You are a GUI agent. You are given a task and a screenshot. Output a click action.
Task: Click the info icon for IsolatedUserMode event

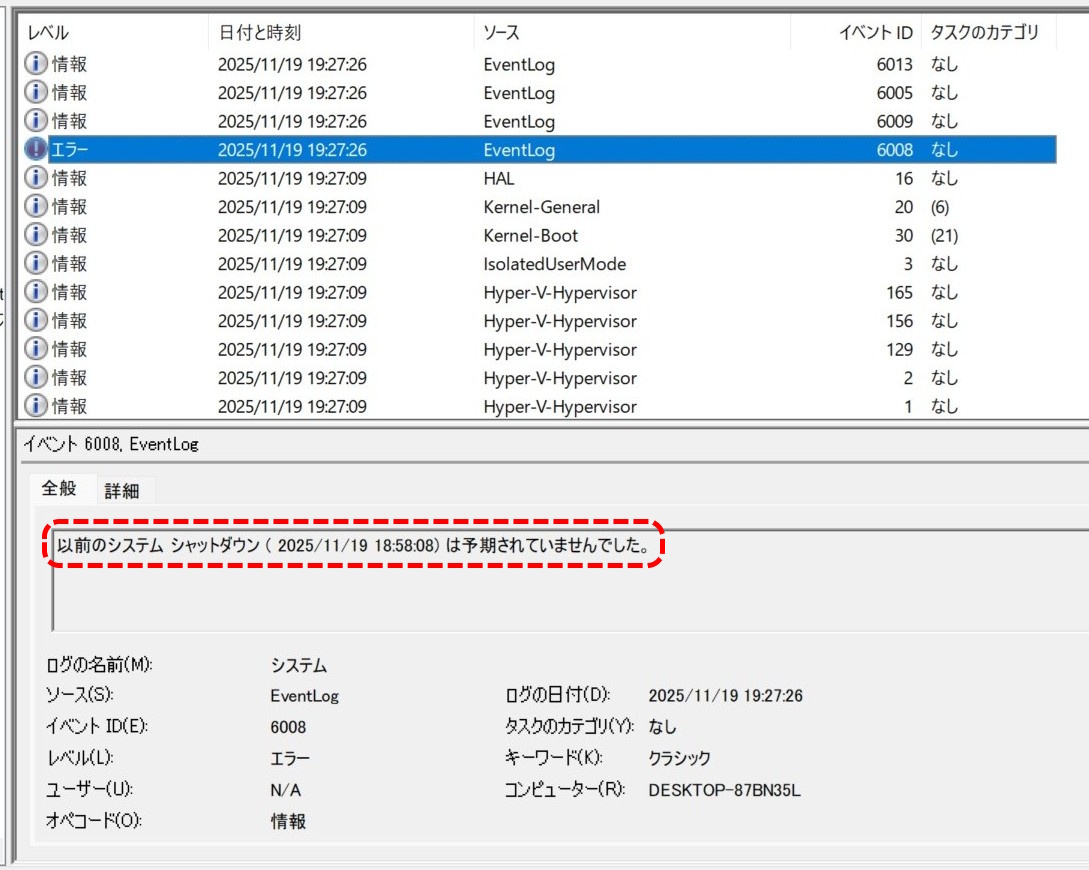(36, 264)
